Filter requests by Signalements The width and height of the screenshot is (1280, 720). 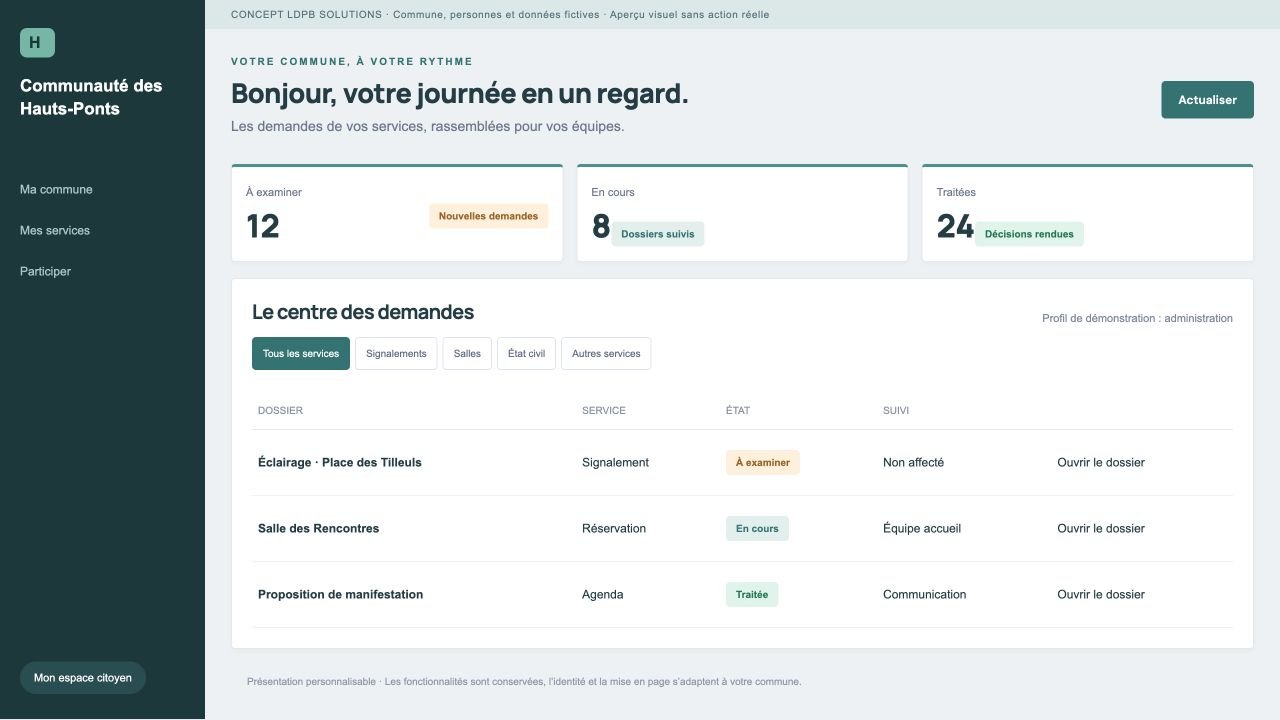(x=396, y=354)
